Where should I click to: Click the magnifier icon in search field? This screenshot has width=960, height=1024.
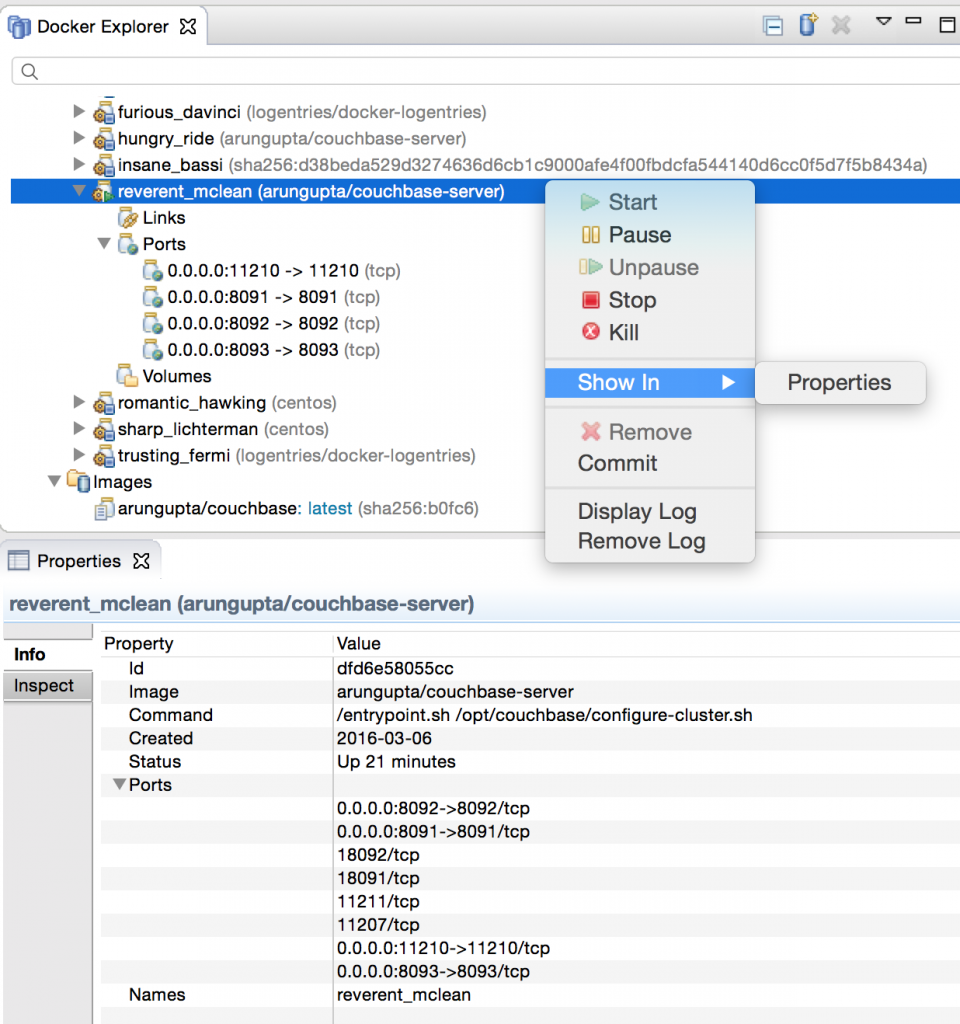click(x=29, y=71)
